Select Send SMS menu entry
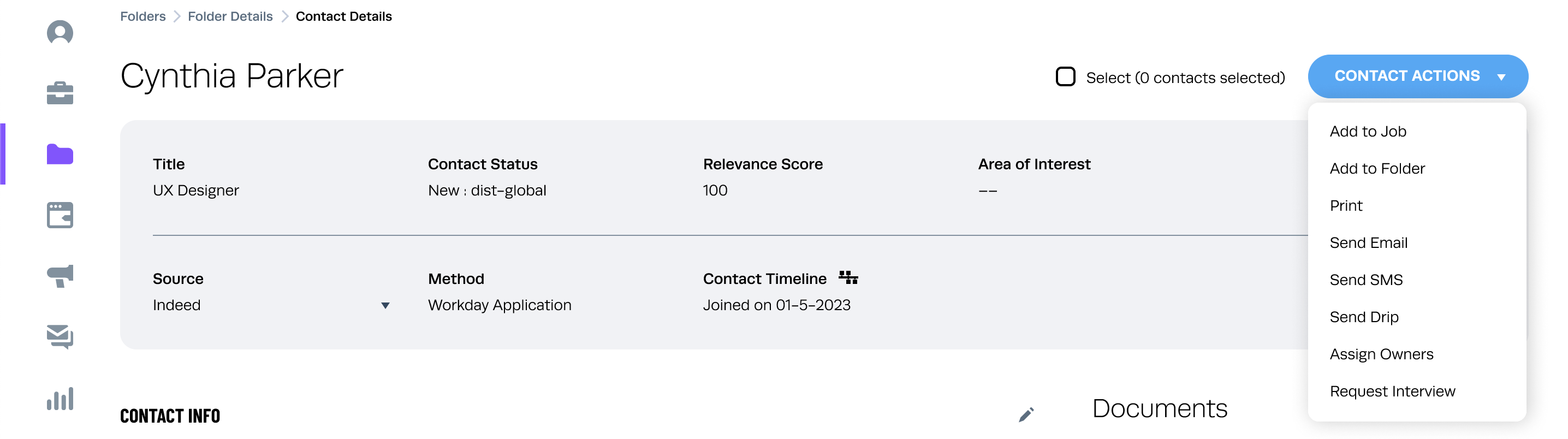The image size is (1568, 439). pos(1366,280)
